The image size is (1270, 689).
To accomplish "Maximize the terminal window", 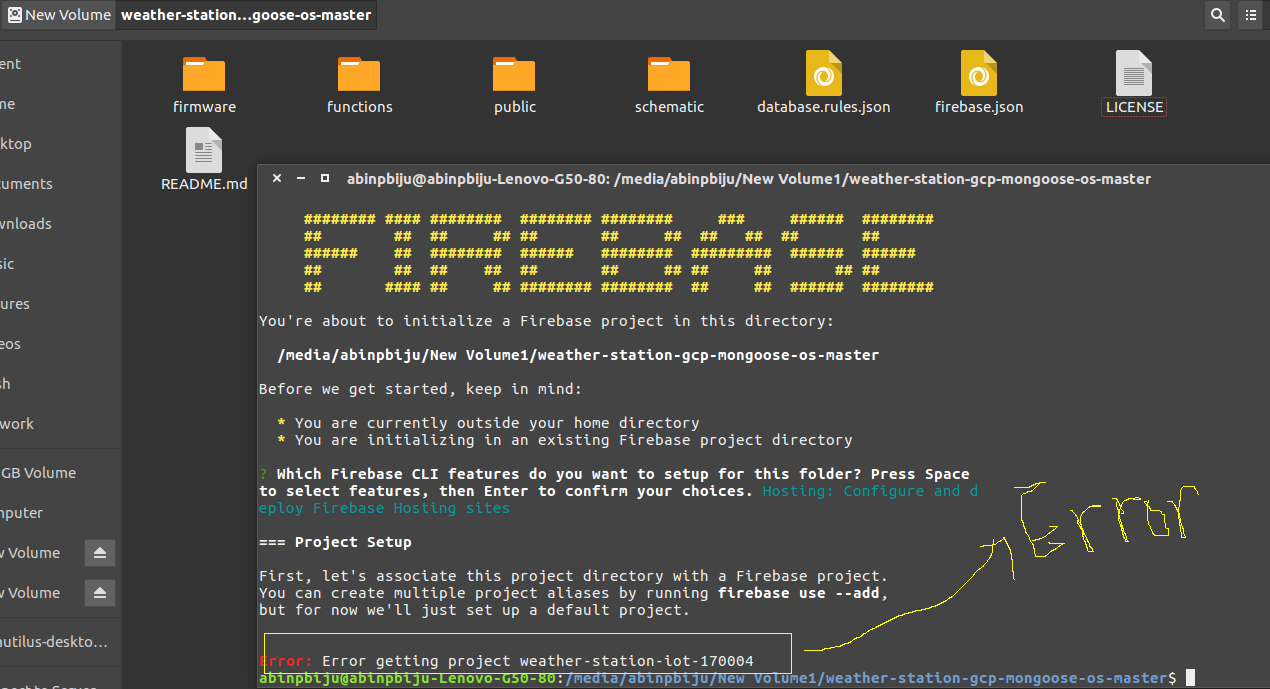I will point(325,178).
